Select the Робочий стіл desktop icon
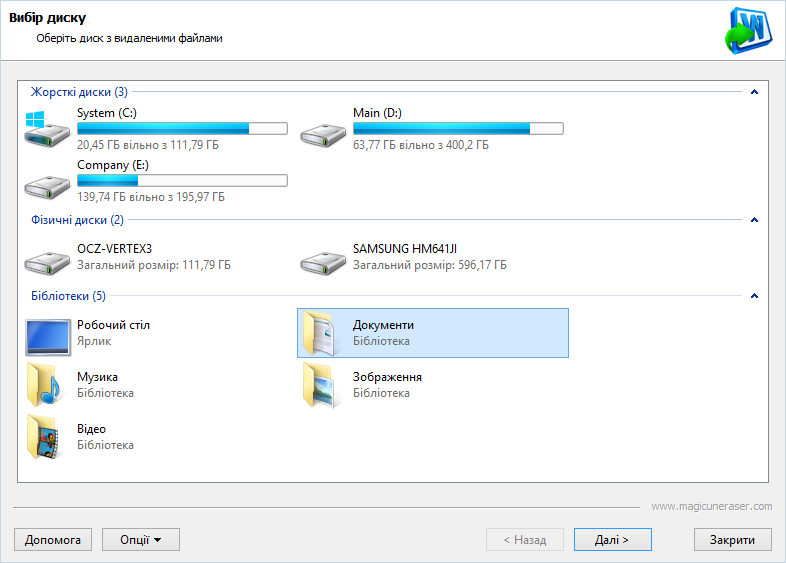This screenshot has width=786, height=563. (48, 337)
